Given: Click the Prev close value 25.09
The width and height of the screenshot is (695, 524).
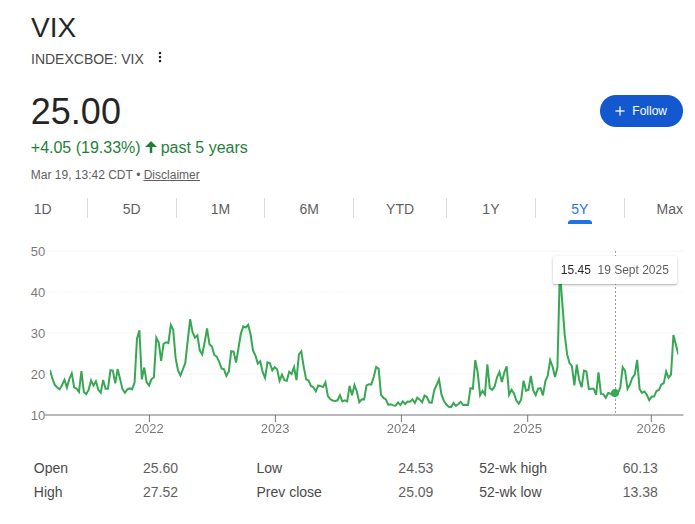Looking at the screenshot, I should coord(416,492).
